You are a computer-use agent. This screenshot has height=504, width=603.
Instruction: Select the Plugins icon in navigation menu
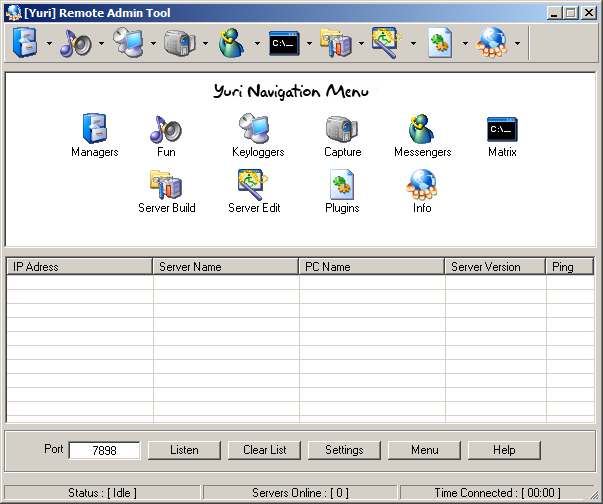(x=342, y=185)
